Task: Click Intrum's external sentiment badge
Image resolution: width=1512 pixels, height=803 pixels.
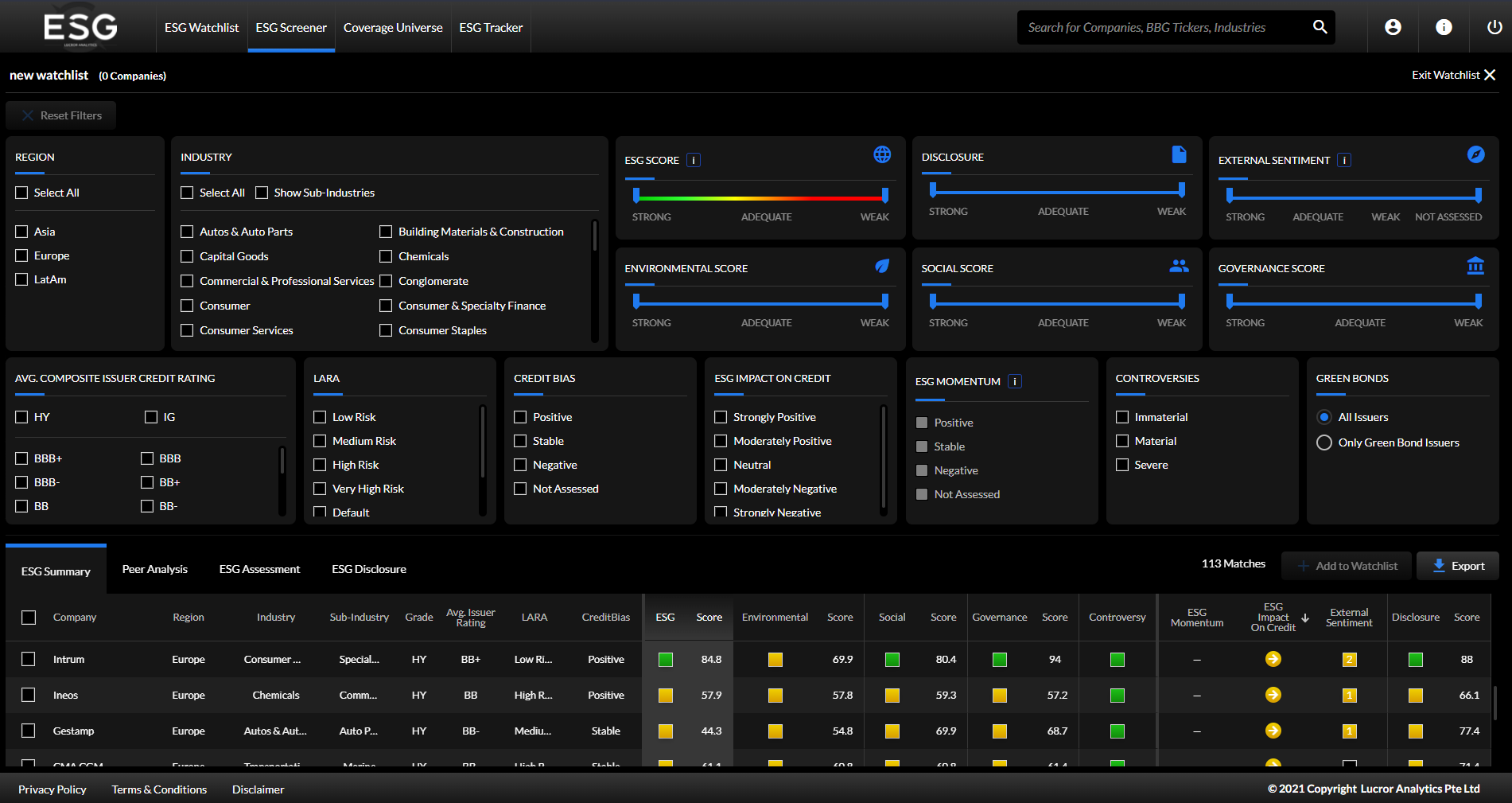Action: pos(1349,659)
